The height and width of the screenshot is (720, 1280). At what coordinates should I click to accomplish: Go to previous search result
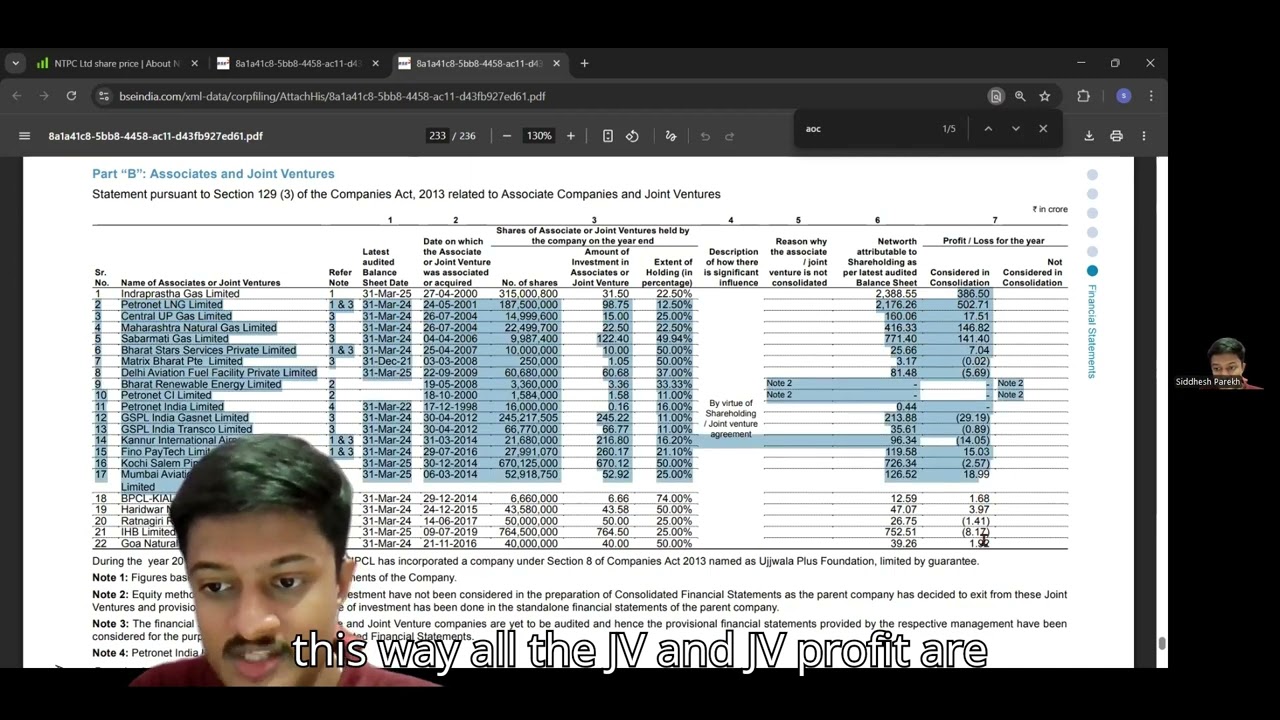click(x=988, y=129)
